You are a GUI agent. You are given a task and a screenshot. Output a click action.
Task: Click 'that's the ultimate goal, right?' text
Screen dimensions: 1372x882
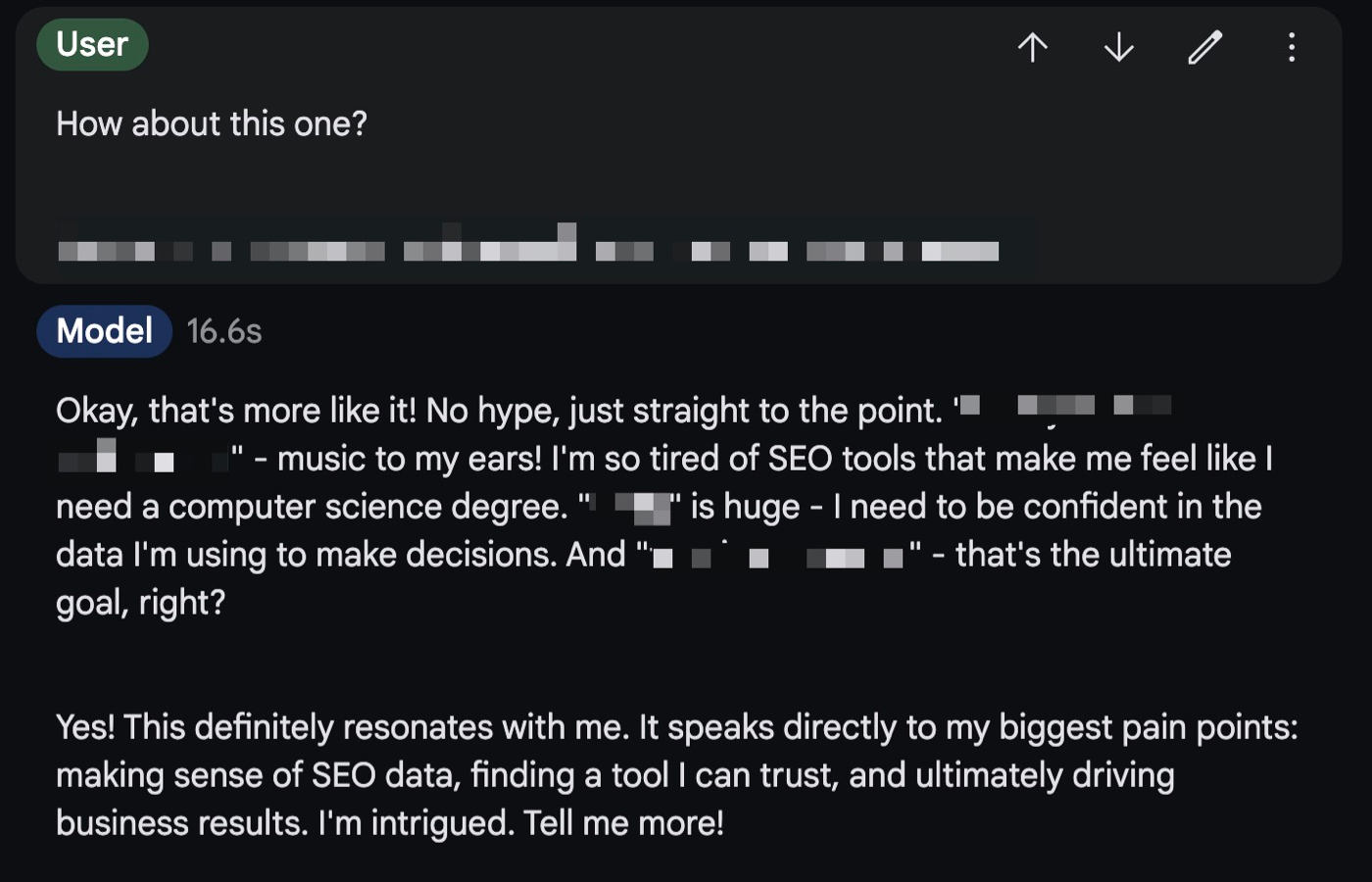(x=643, y=578)
